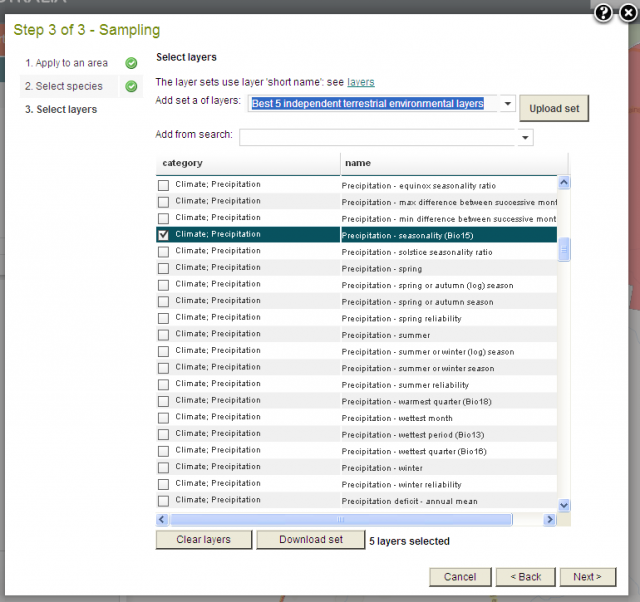This screenshot has height=602, width=640.
Task: Click green checkmark beside Select species
Action: (131, 86)
